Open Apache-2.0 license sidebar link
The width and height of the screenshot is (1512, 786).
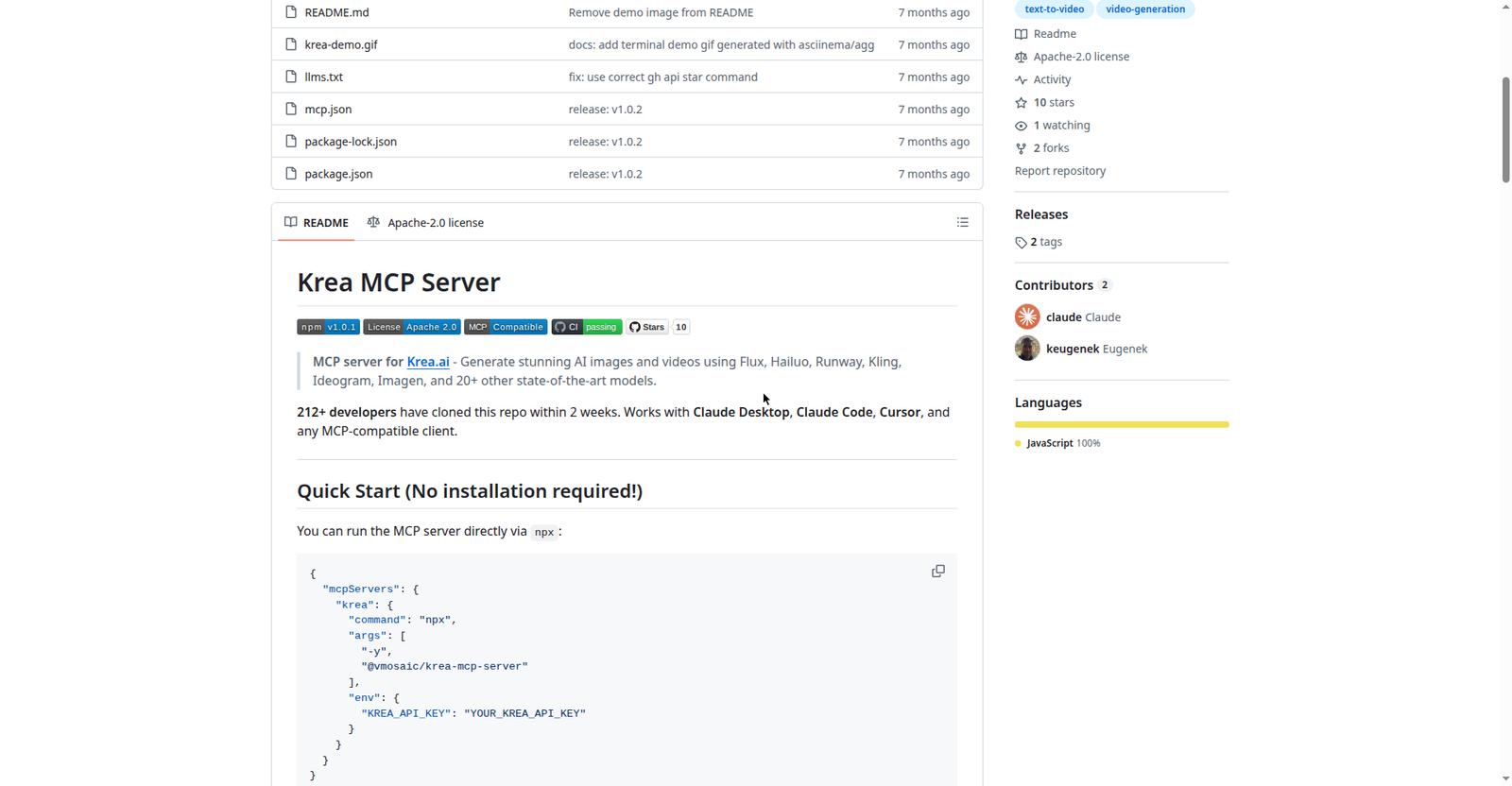[x=1072, y=57]
